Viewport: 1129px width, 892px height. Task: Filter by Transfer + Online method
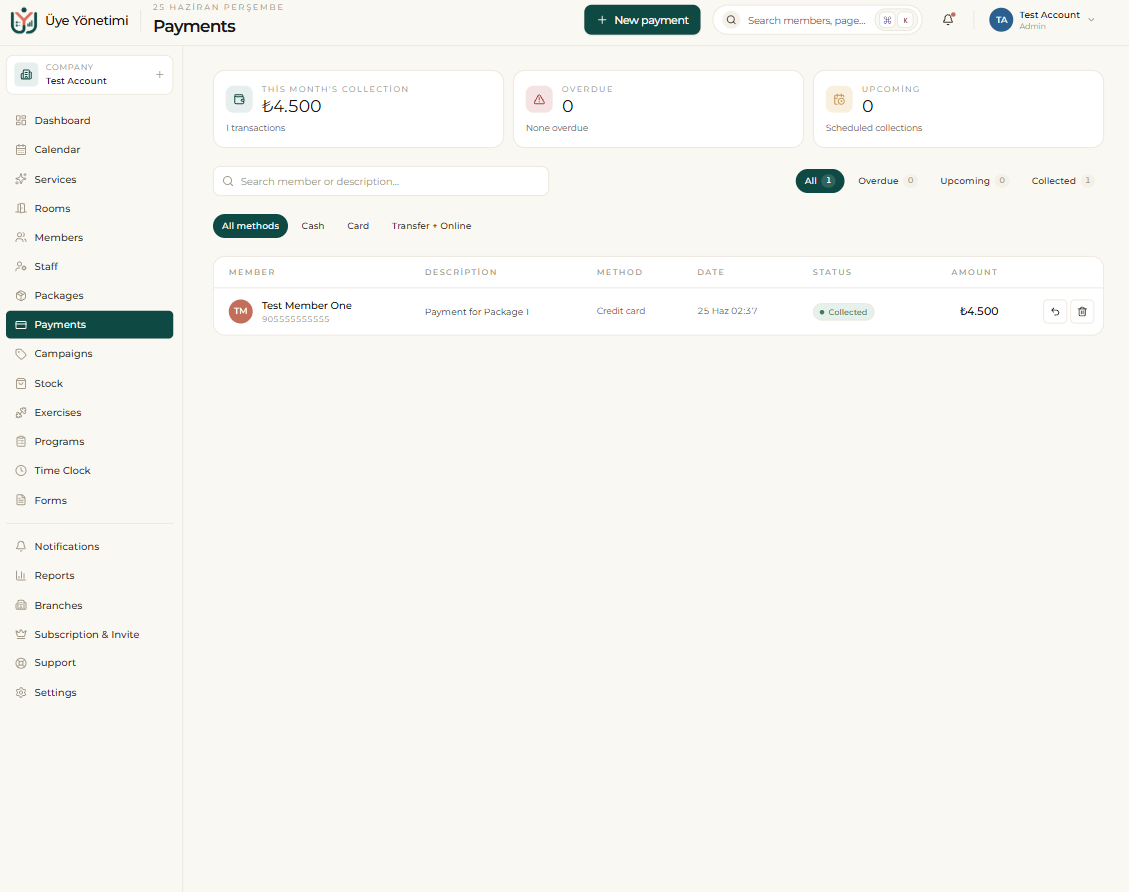coord(431,226)
